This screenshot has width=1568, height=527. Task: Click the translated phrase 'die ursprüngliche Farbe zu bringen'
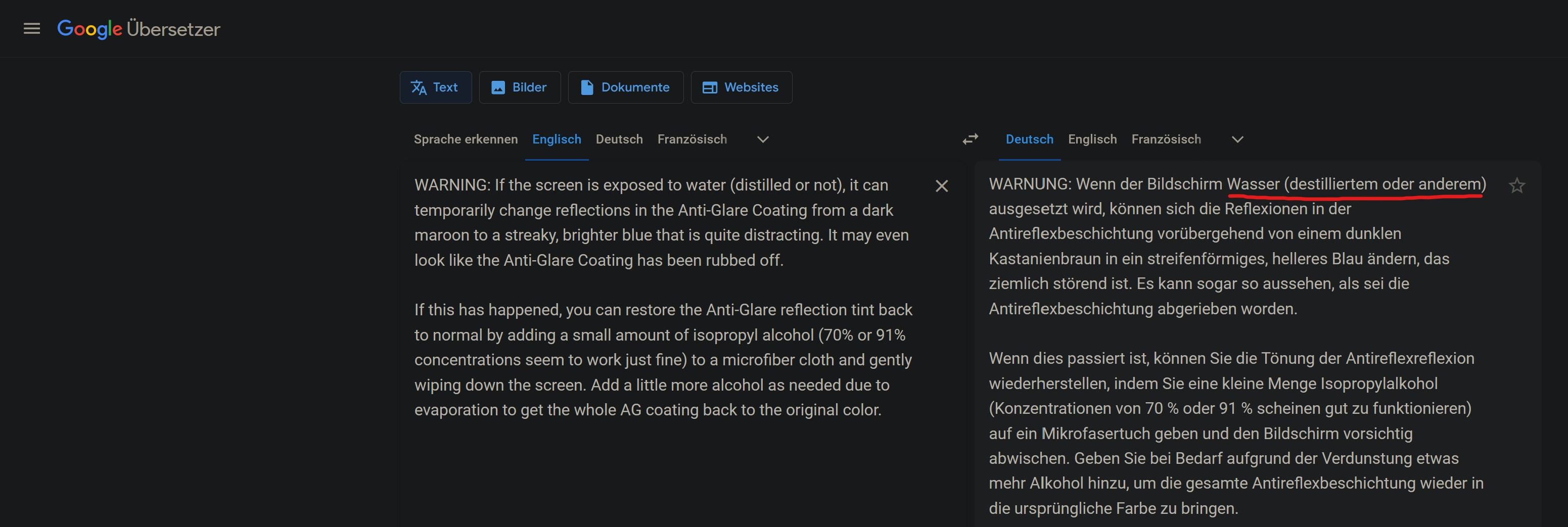1113,508
